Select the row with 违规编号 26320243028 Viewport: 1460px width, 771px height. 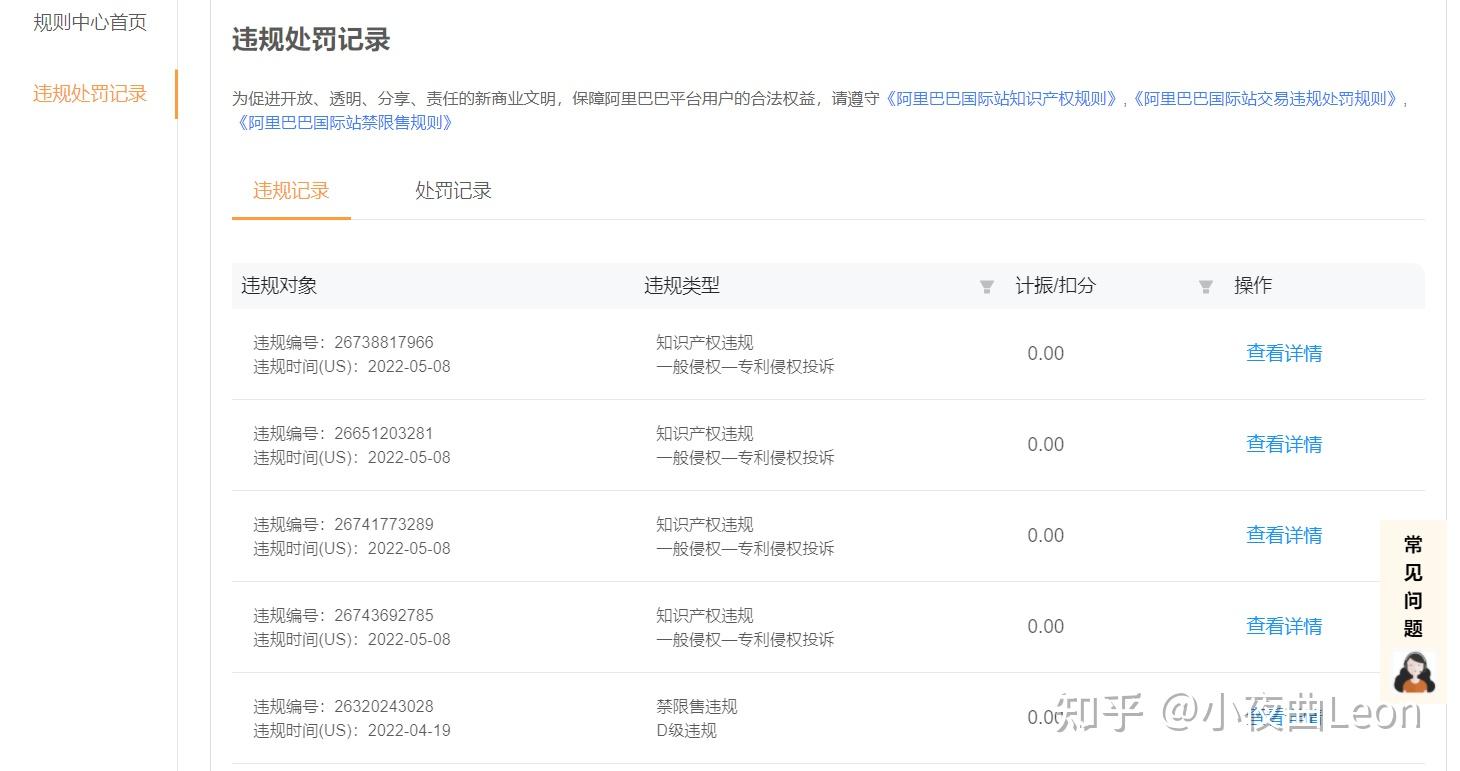pos(343,706)
